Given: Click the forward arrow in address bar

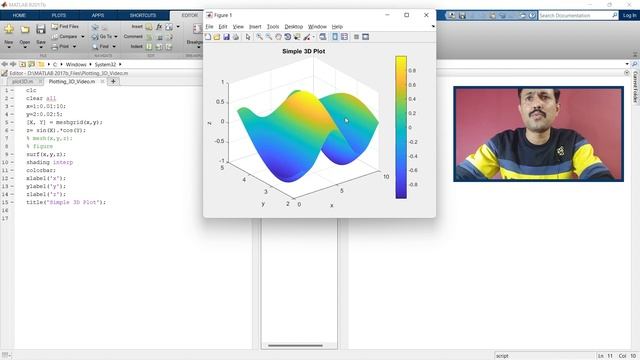Looking at the screenshot, I should [x=13, y=64].
